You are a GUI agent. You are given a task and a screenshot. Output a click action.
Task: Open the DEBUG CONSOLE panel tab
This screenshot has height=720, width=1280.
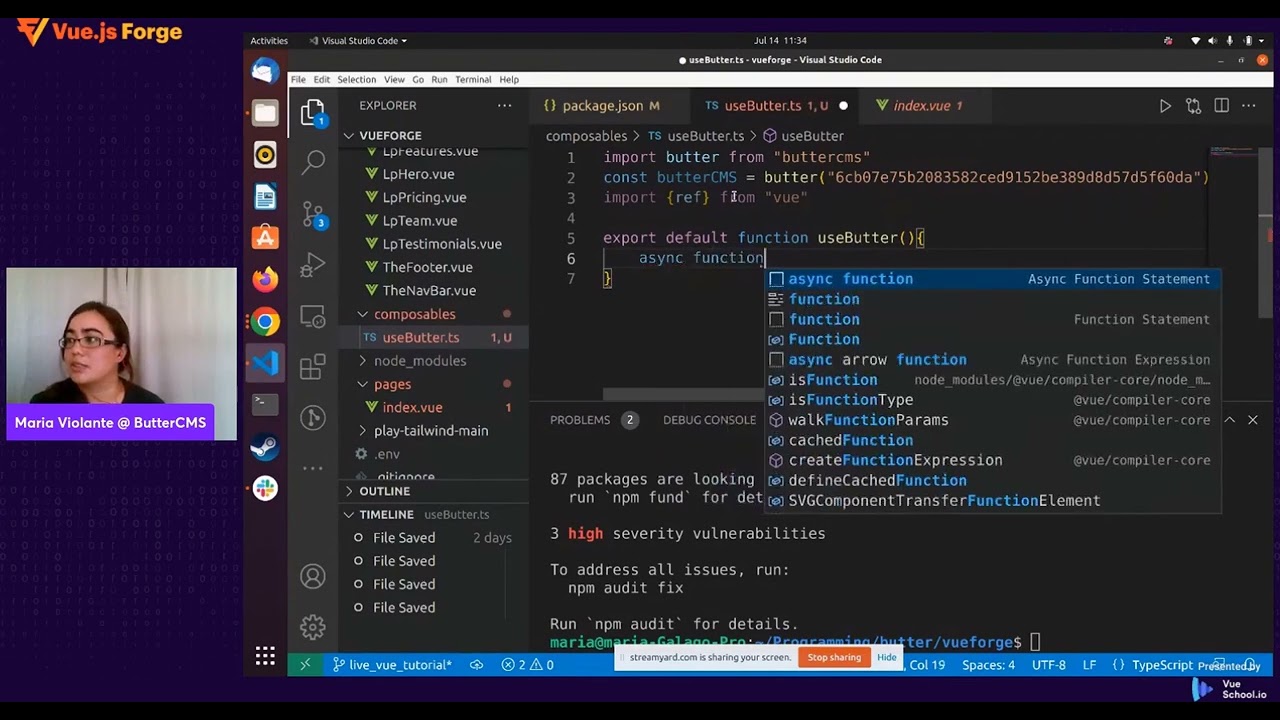click(x=709, y=420)
